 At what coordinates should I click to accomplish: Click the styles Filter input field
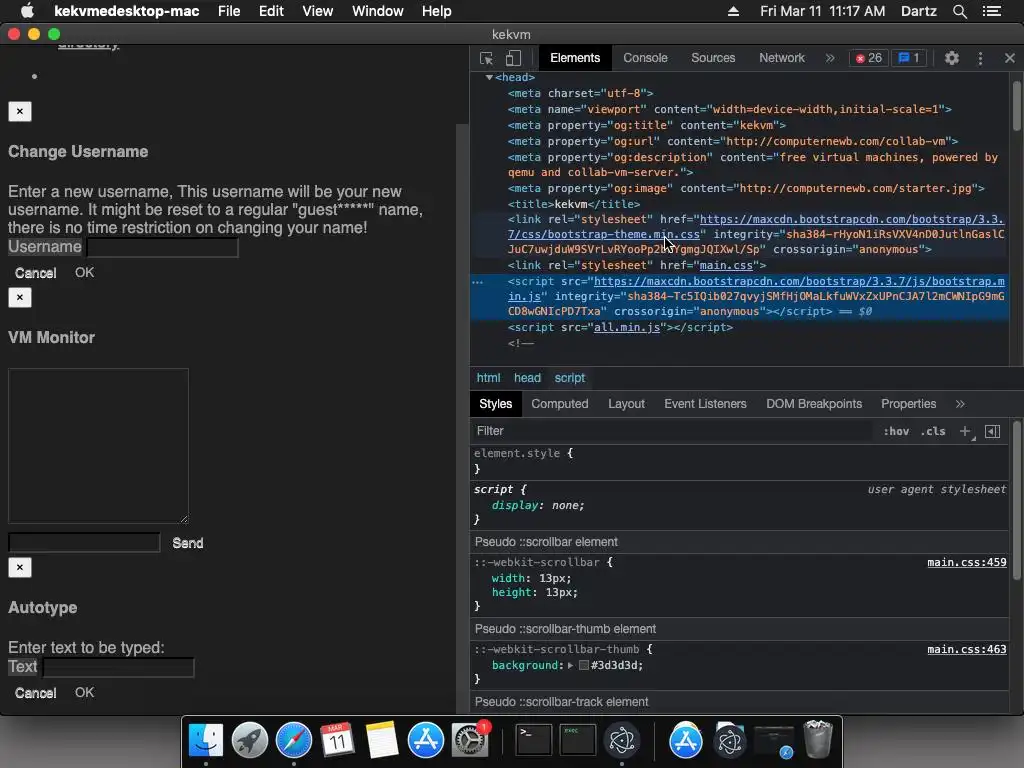[x=673, y=431]
